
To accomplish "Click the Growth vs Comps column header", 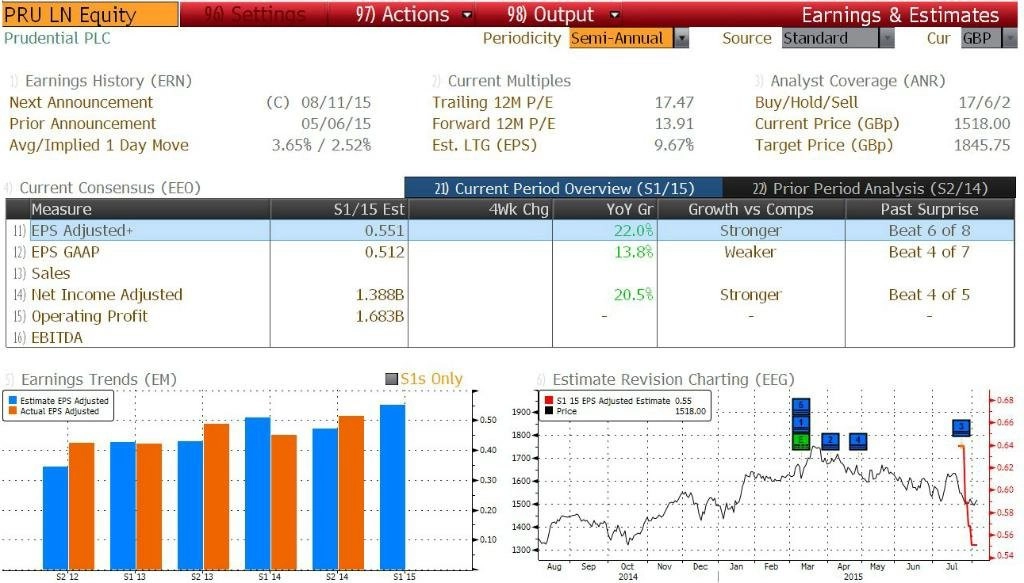I will 751,210.
